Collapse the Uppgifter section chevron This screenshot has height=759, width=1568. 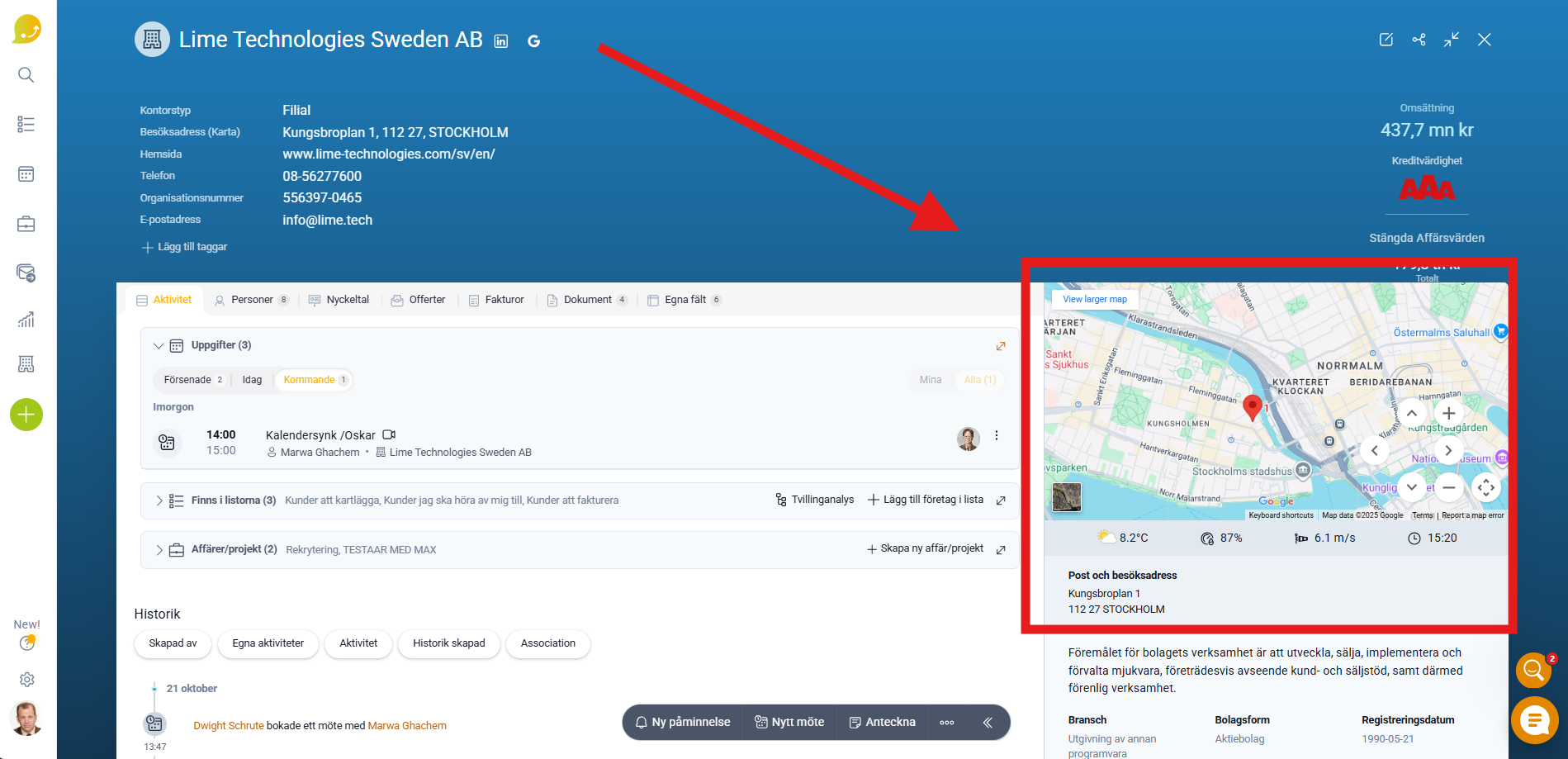pos(159,346)
